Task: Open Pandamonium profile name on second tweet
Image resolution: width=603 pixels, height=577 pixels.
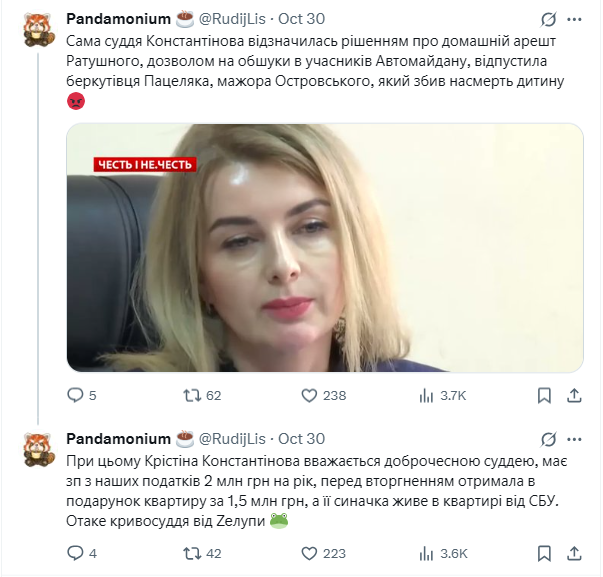Action: click(118, 439)
